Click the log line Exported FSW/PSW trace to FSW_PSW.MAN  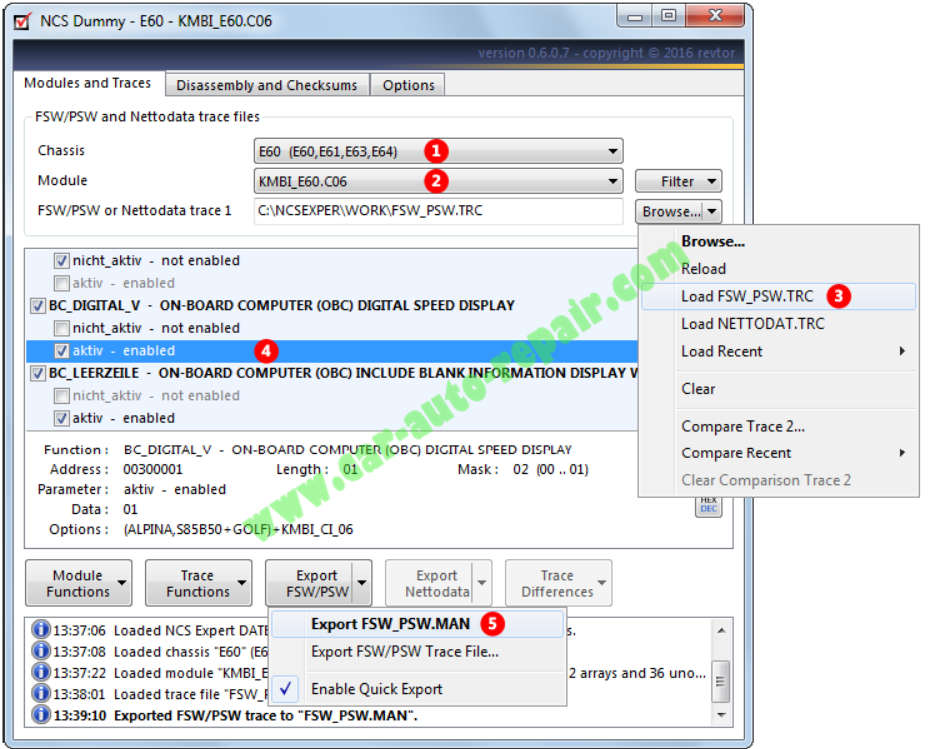pyautogui.click(x=265, y=715)
